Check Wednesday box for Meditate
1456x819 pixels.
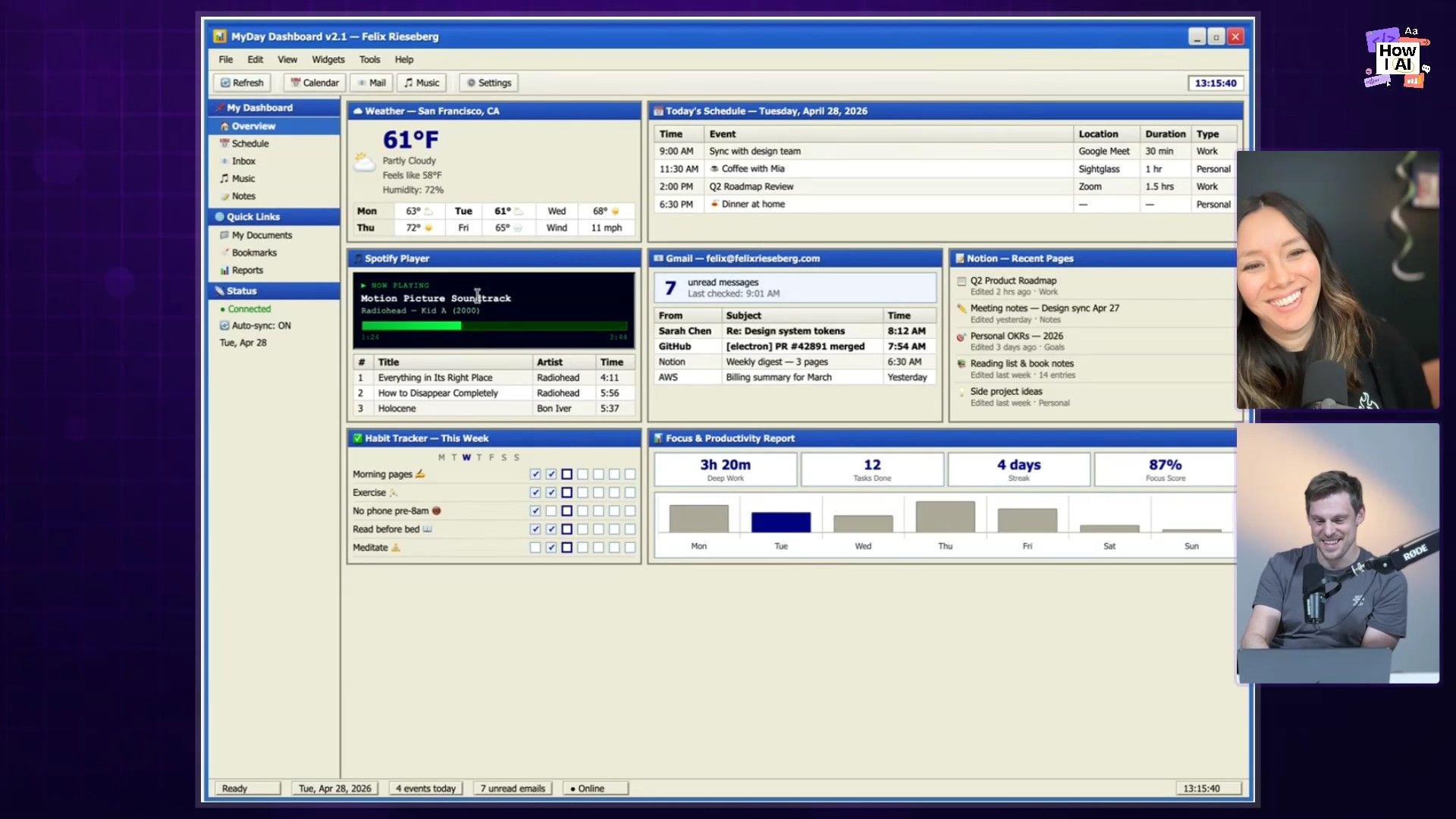[566, 548]
